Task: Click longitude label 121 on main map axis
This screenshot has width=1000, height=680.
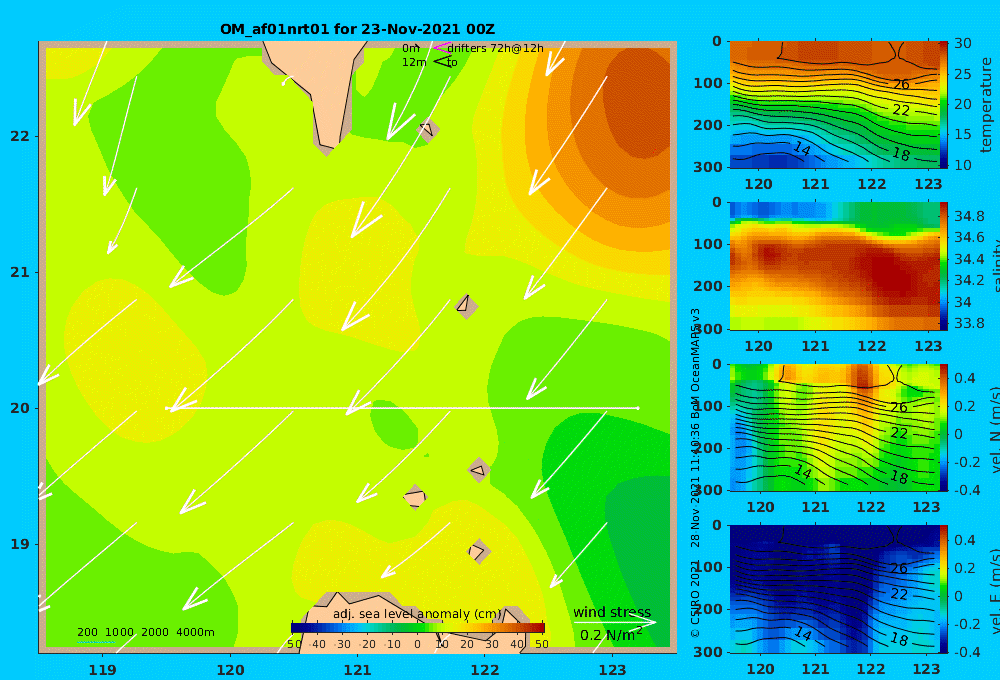Action: click(x=358, y=670)
